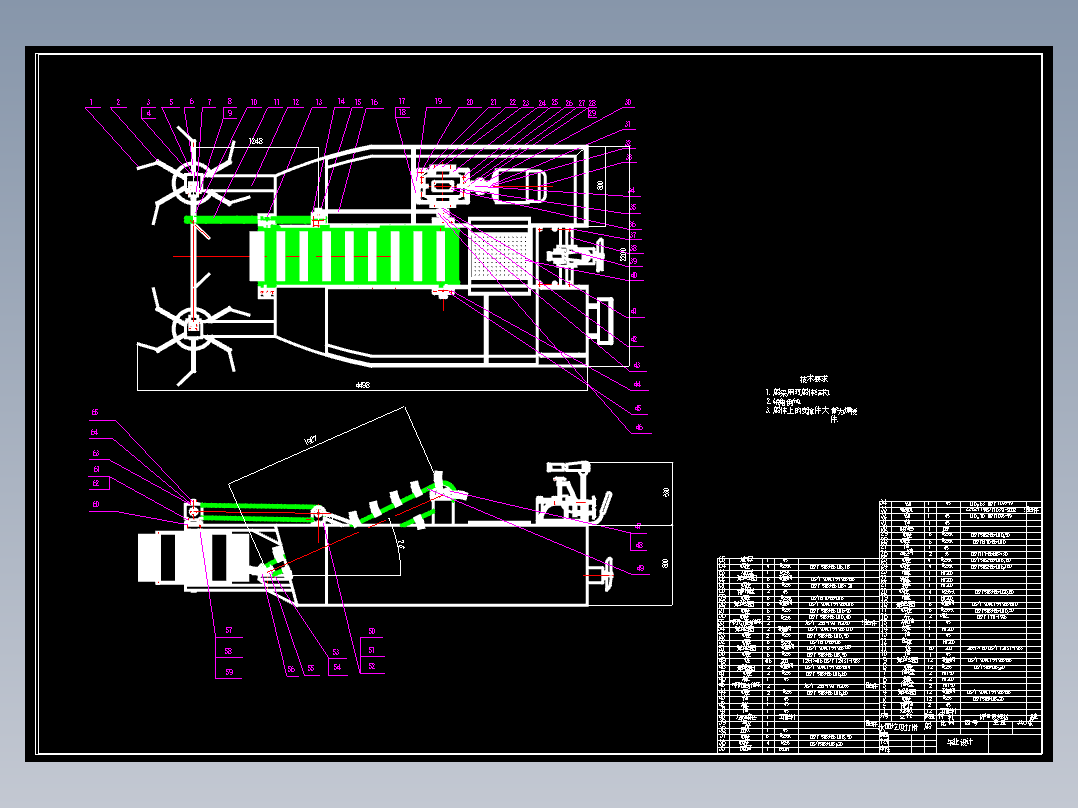1078x808 pixels.
Task: Click part callout number 64
Action: pos(94,433)
